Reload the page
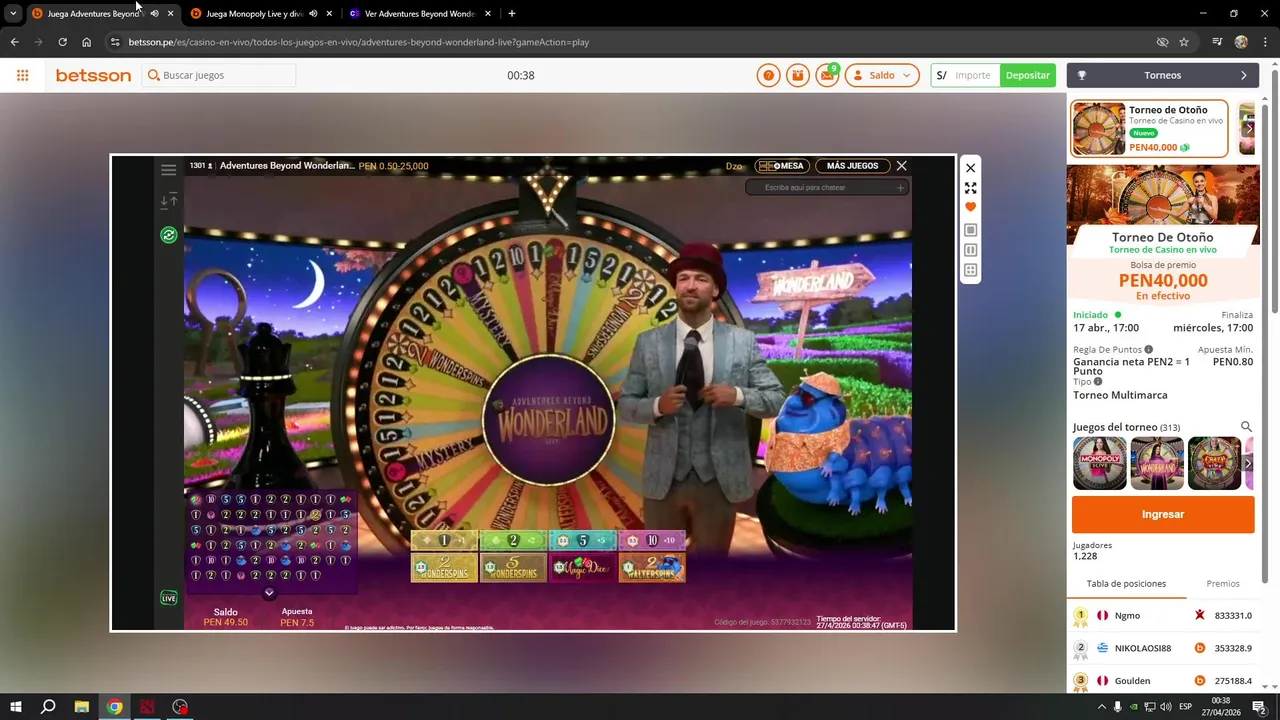This screenshot has height=720, width=1280. click(x=62, y=42)
